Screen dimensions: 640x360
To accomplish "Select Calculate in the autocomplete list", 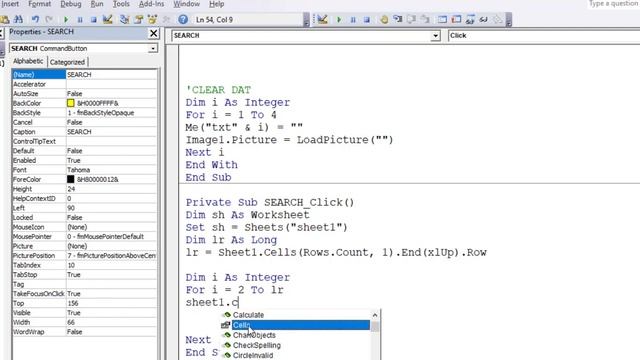I will (x=248, y=315).
